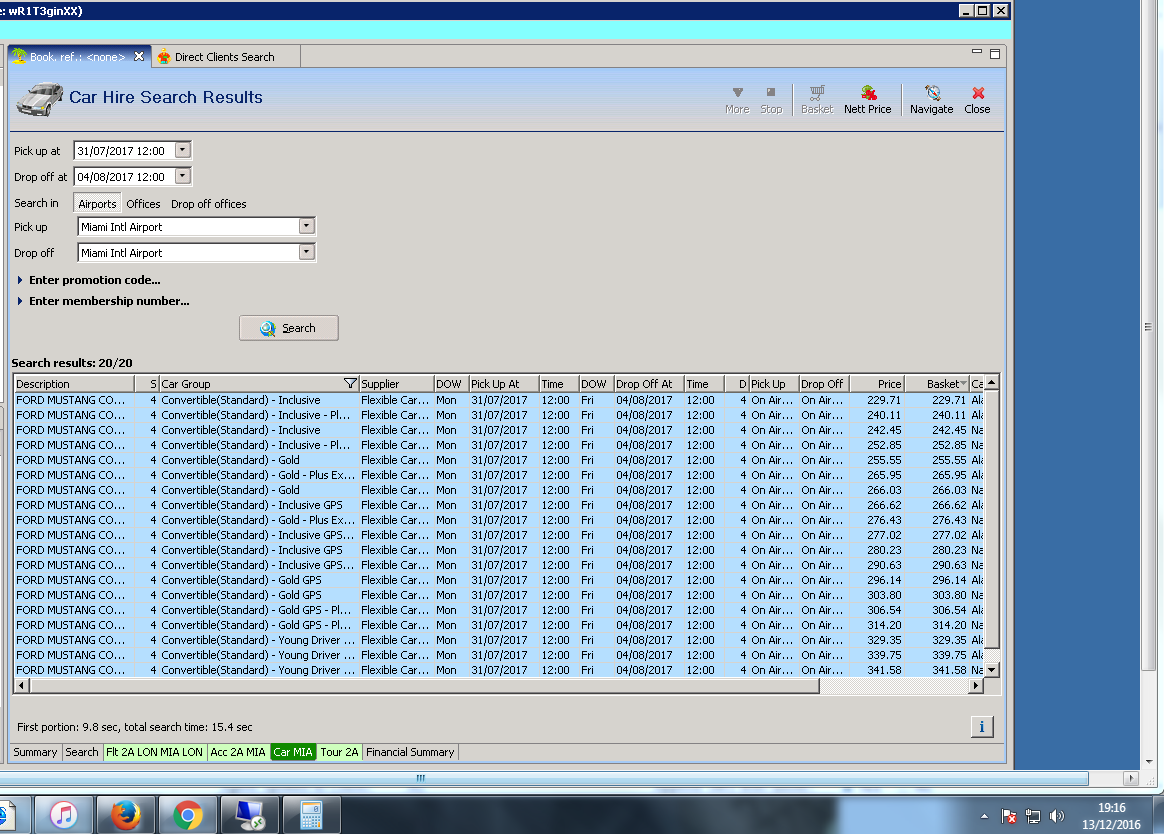This screenshot has width=1164, height=834.
Task: Select the row priced 314.20
Action: [x=499, y=625]
